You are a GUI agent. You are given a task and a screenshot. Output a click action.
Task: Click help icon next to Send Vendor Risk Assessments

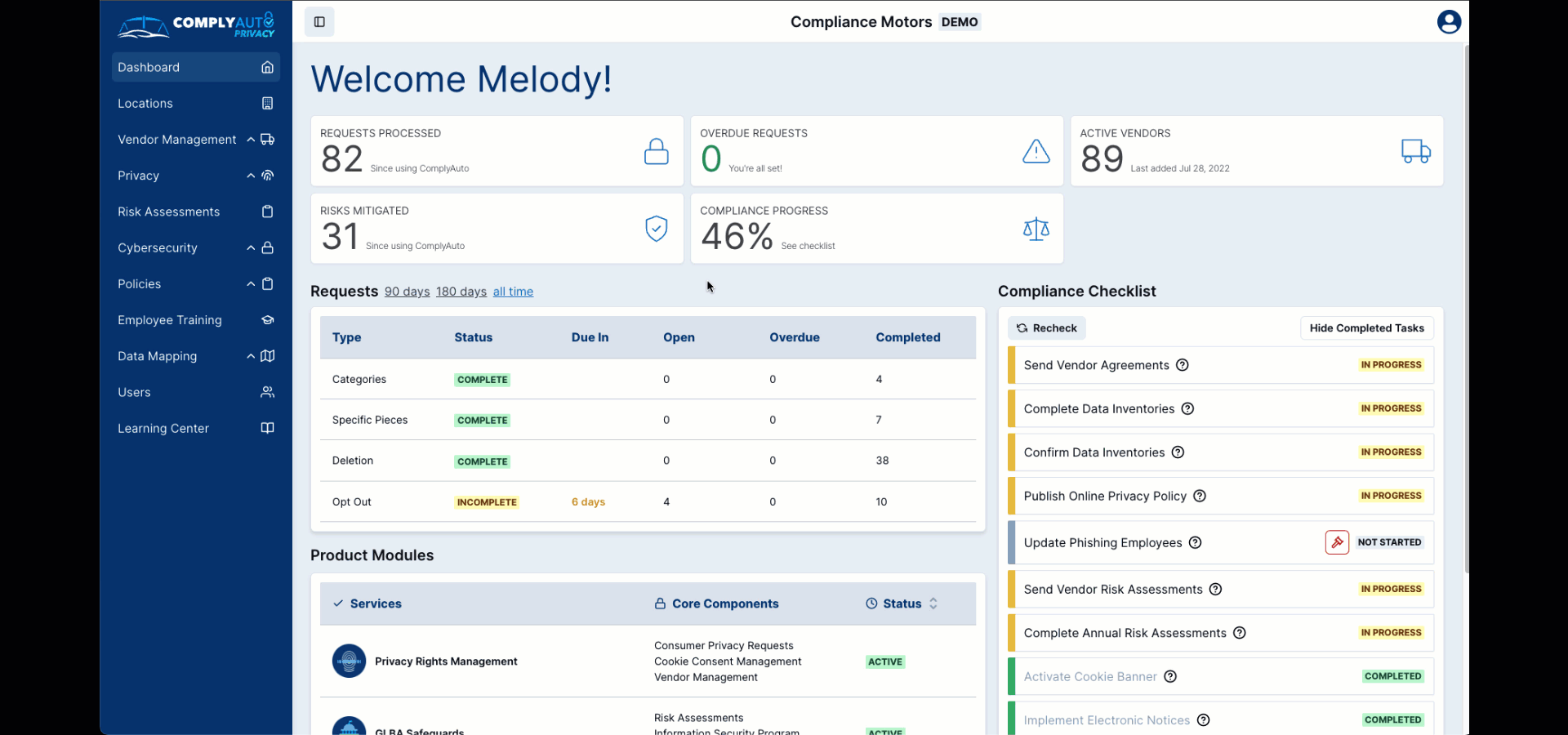coord(1215,589)
